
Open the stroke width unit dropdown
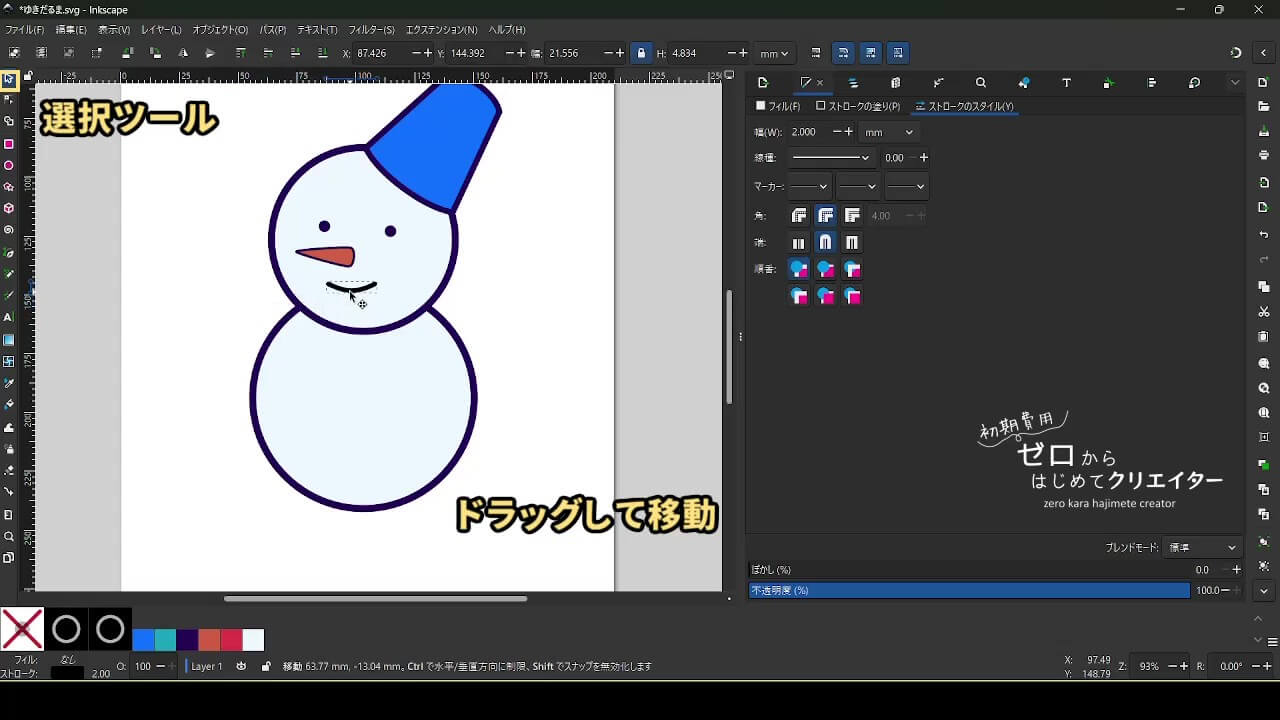pos(889,132)
